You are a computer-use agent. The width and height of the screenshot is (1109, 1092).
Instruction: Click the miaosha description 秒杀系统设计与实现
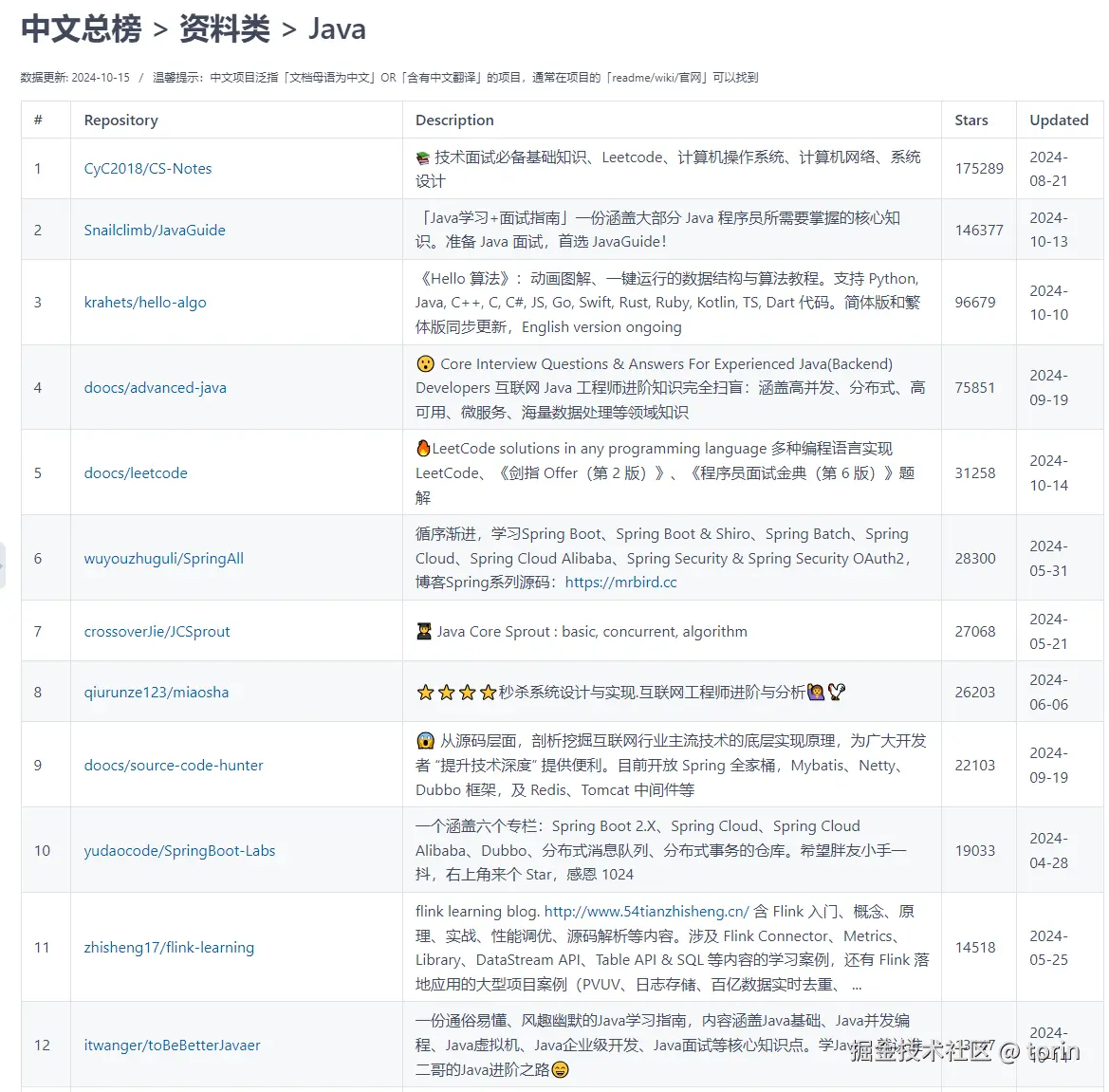coord(568,692)
